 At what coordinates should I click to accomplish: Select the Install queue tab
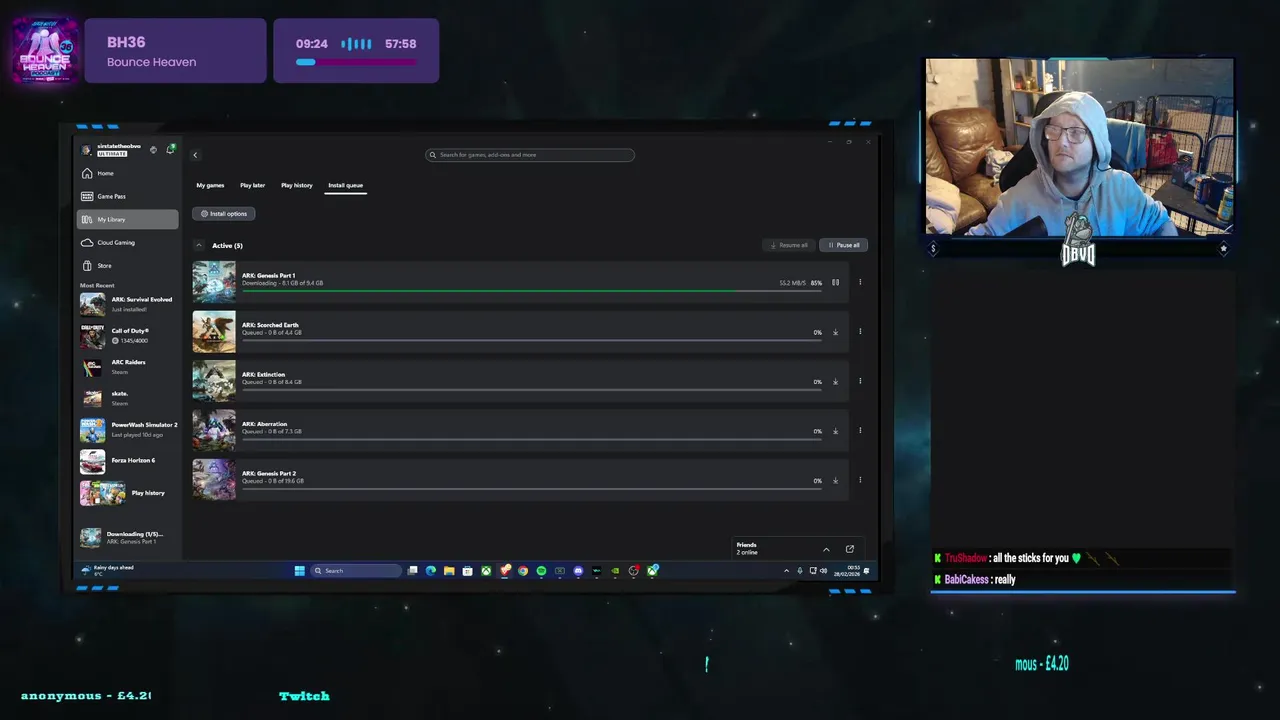point(345,185)
